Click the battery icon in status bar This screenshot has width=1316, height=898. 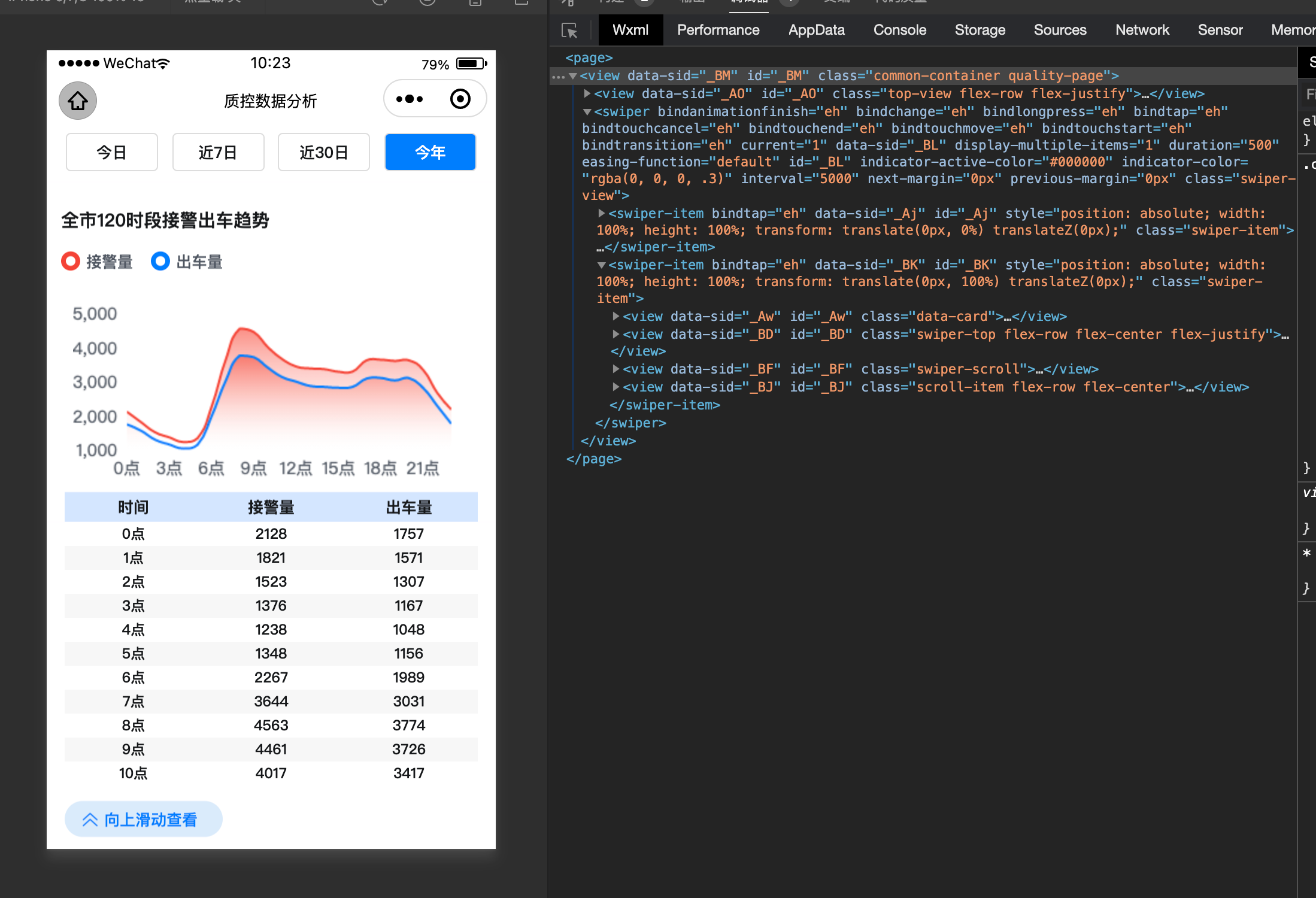tap(471, 63)
